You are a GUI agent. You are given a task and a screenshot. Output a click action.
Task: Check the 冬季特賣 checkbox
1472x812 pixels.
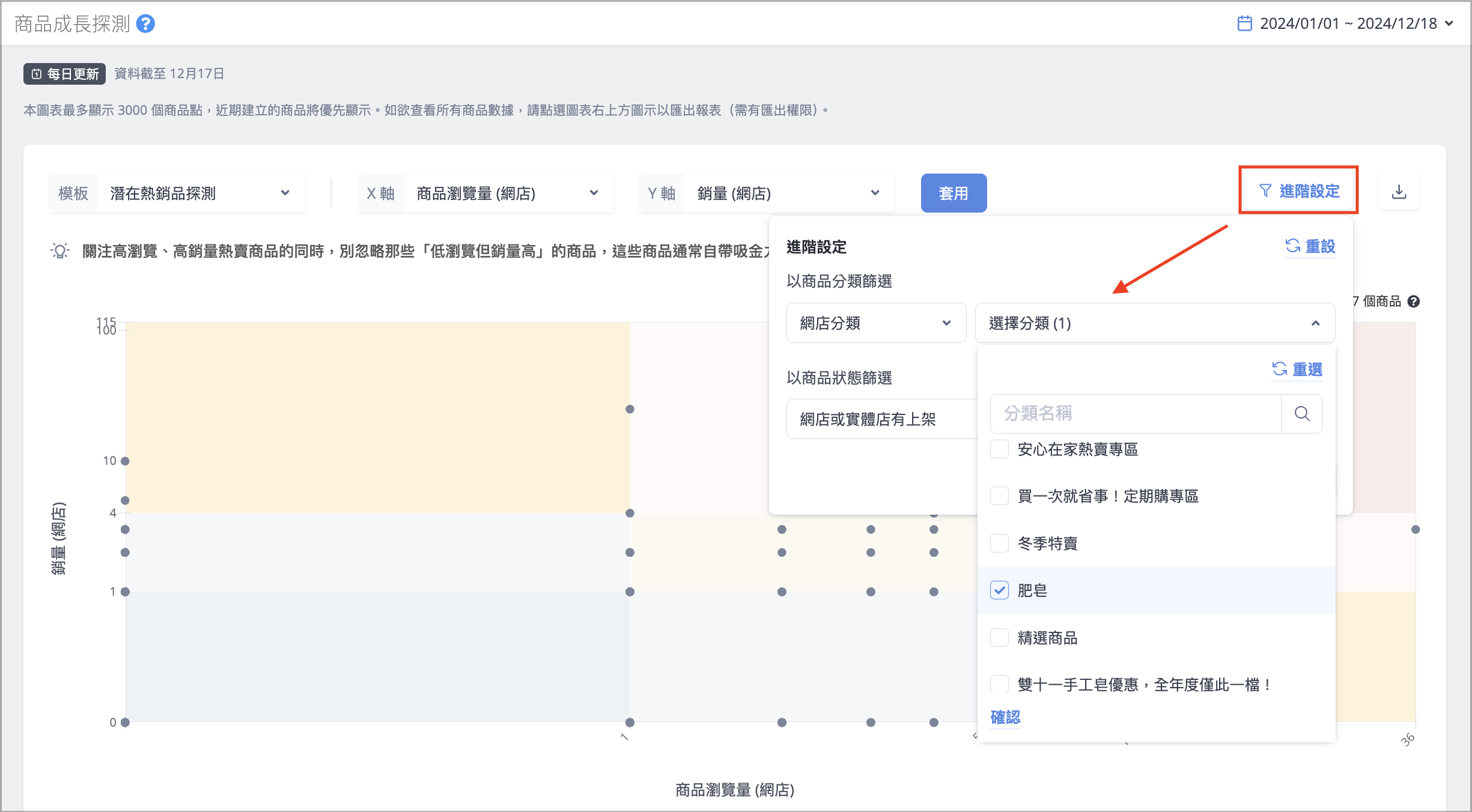[999, 543]
